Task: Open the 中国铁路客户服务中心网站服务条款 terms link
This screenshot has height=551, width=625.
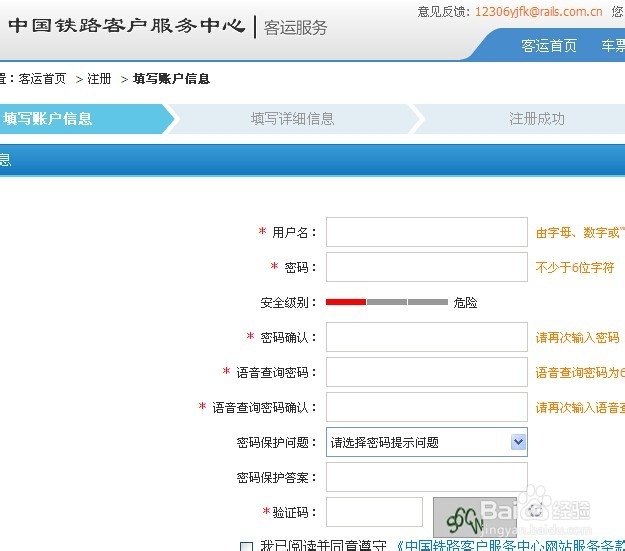Action: click(510, 546)
